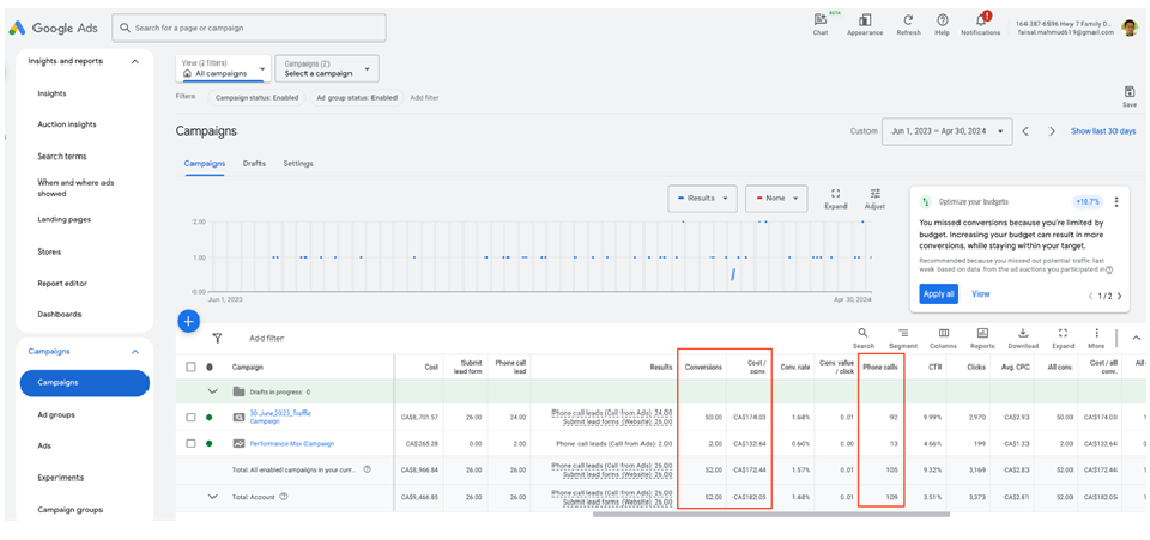Open the More options in table toolbar

tap(1096, 332)
